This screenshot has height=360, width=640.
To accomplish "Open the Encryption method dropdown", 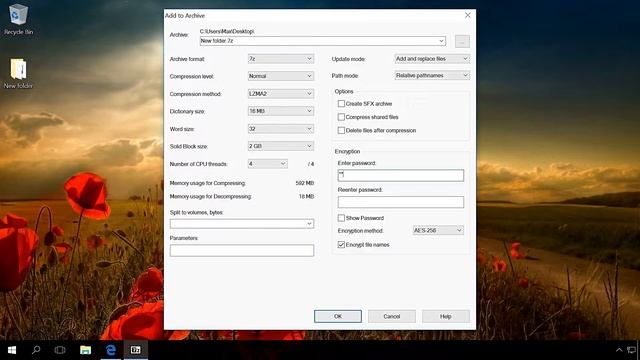I will click(x=438, y=231).
